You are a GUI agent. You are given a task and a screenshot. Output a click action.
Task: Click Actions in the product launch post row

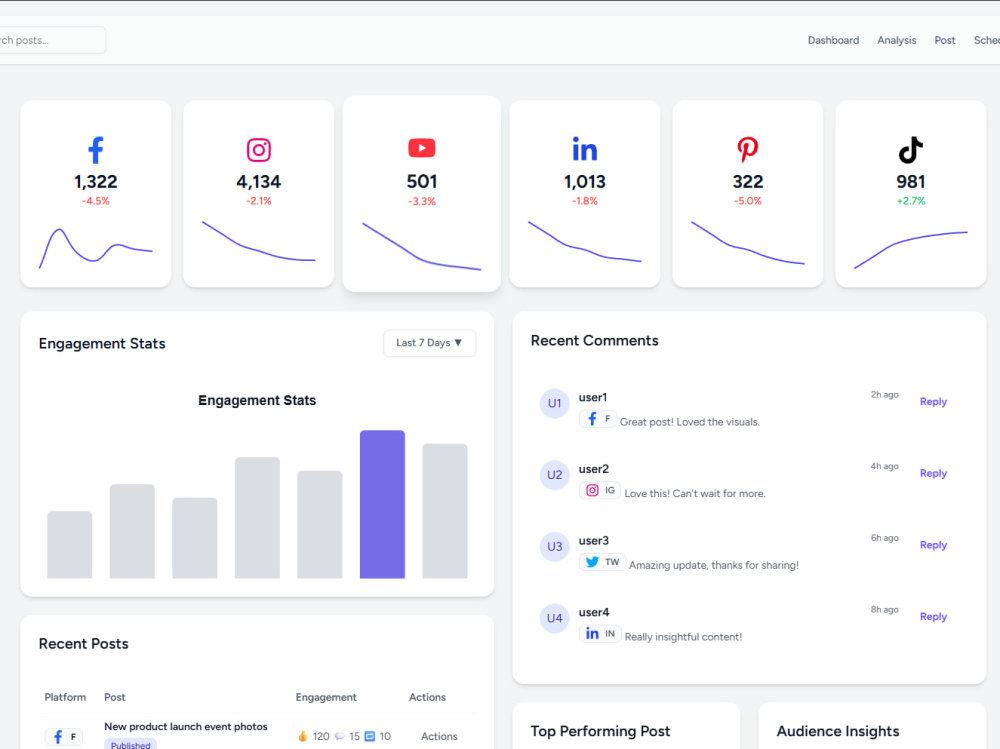(439, 736)
